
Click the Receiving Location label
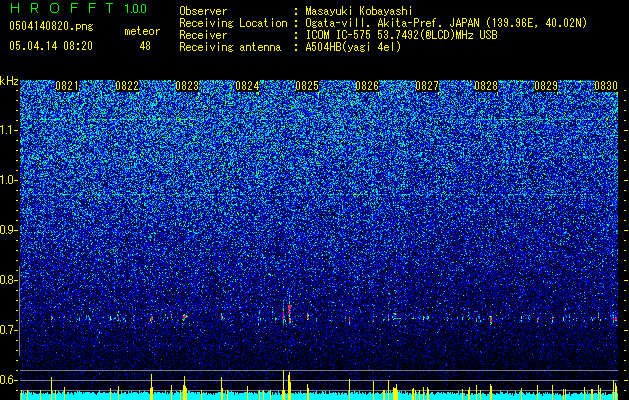(233, 23)
